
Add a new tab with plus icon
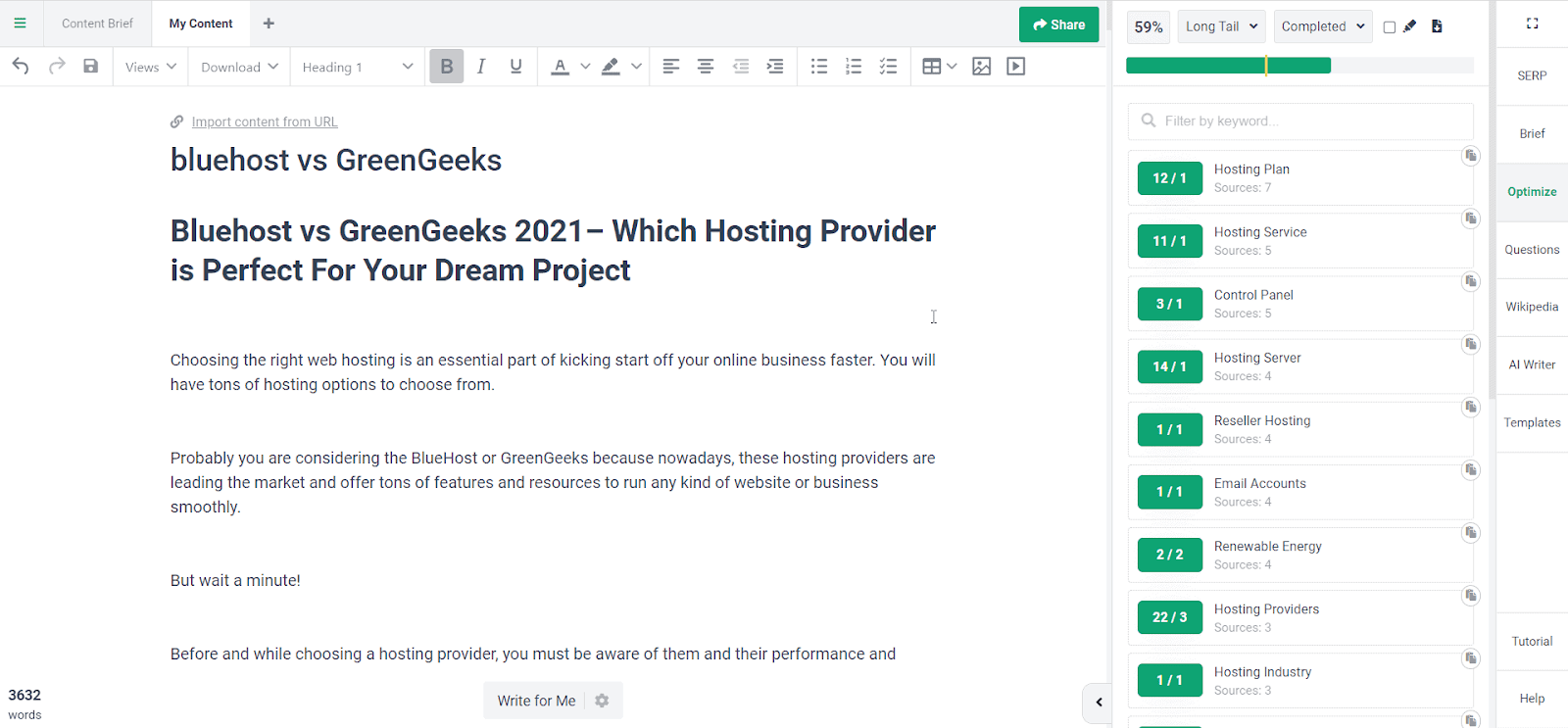click(269, 24)
